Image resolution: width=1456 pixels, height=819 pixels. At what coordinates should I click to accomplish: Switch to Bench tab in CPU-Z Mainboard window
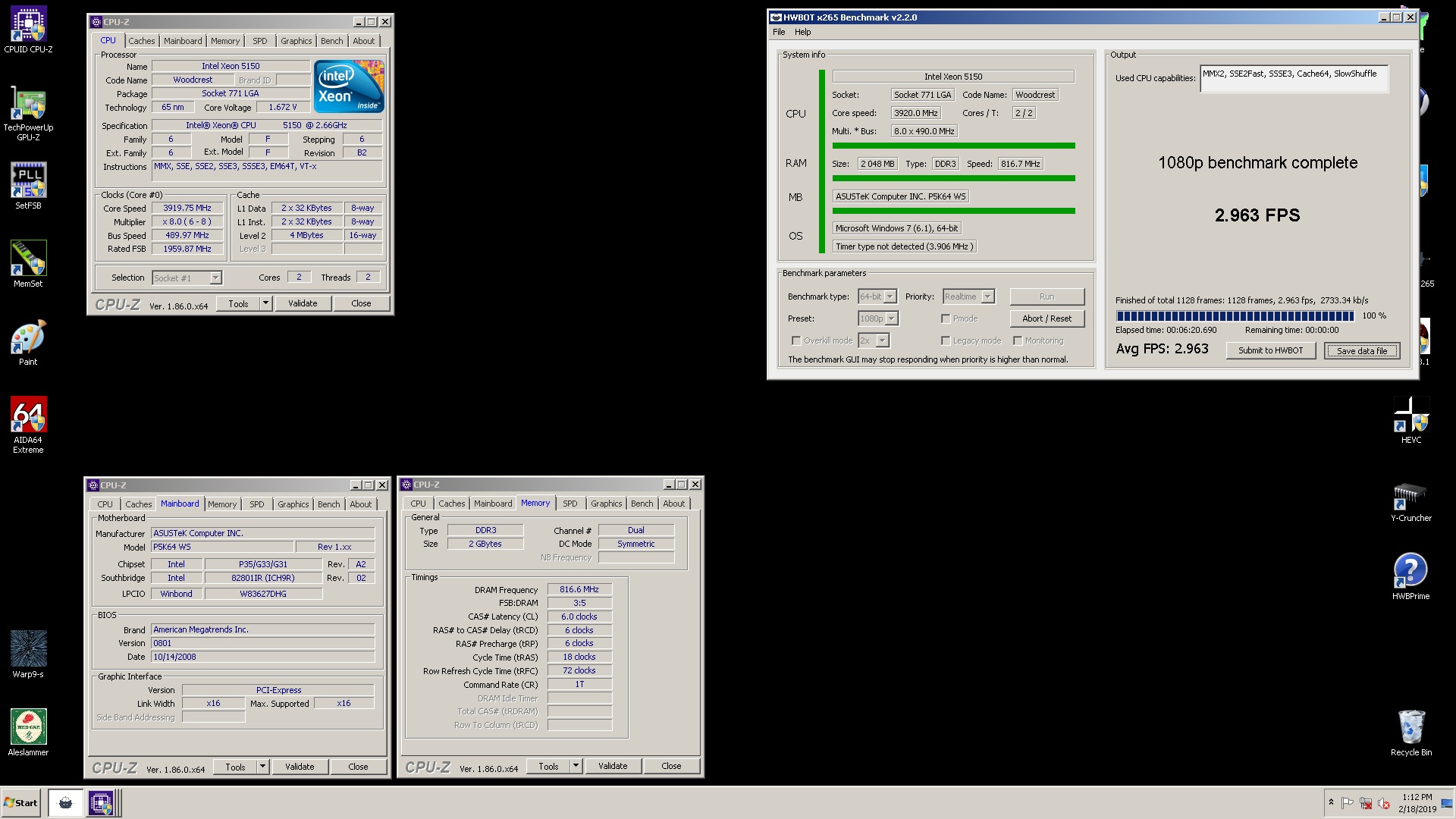click(x=329, y=504)
